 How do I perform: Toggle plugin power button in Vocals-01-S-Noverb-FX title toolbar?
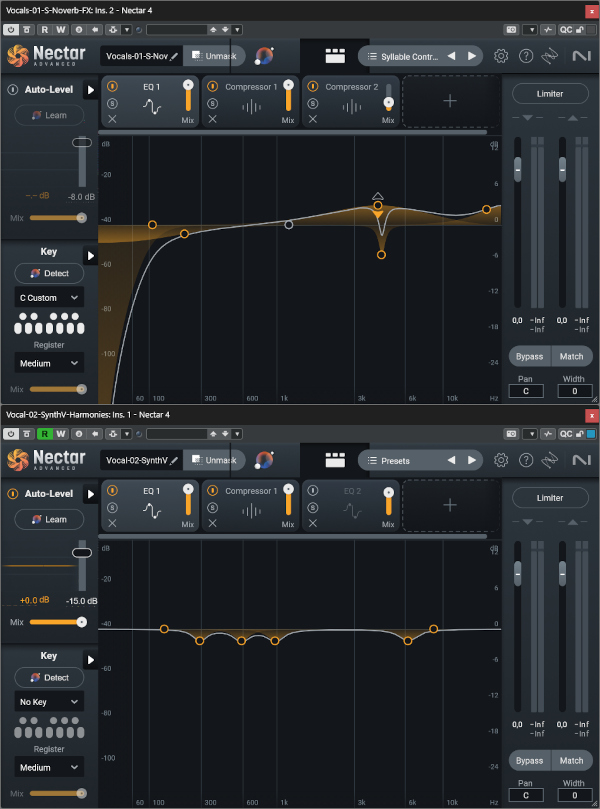pos(11,29)
